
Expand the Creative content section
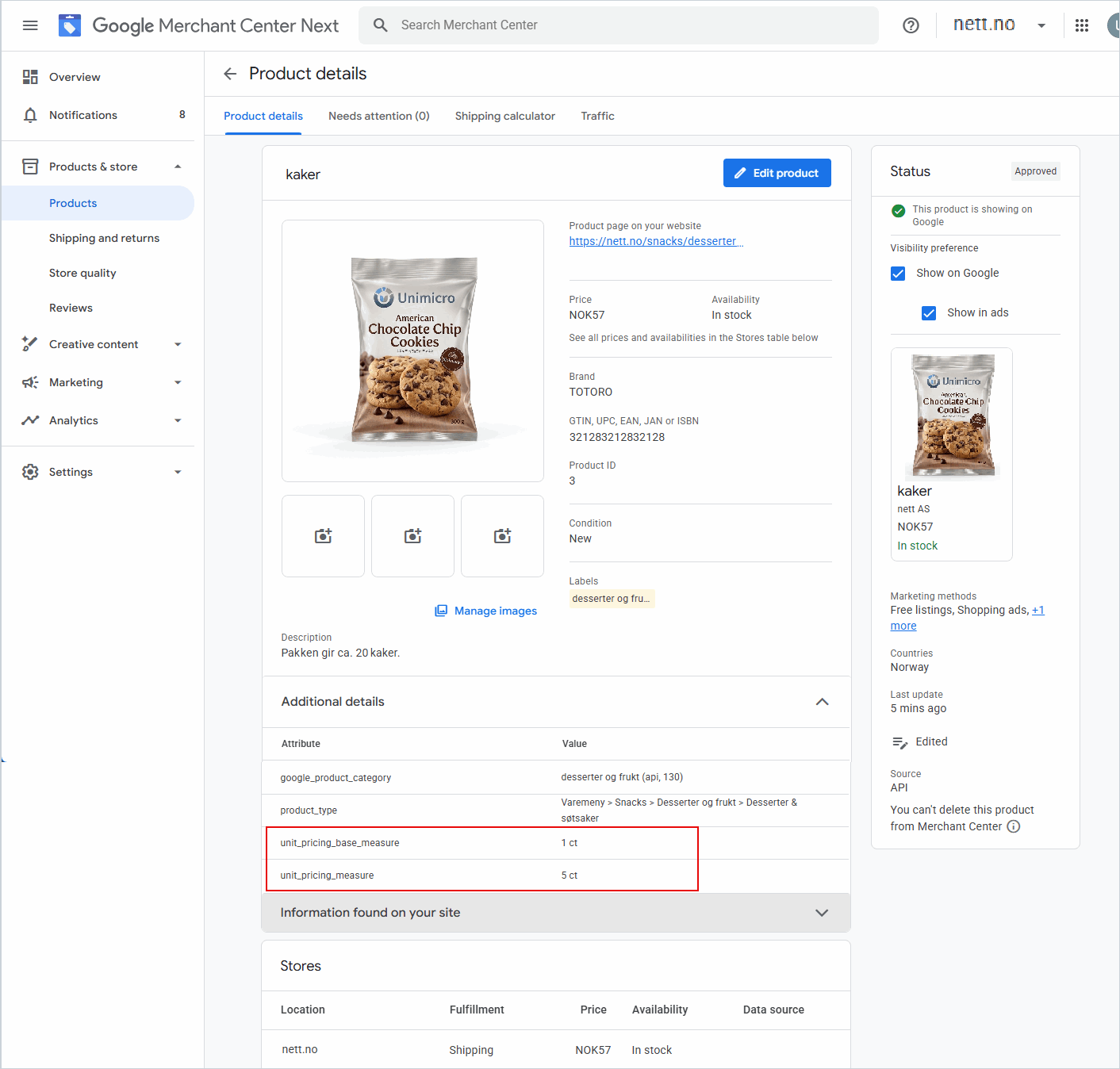point(178,344)
